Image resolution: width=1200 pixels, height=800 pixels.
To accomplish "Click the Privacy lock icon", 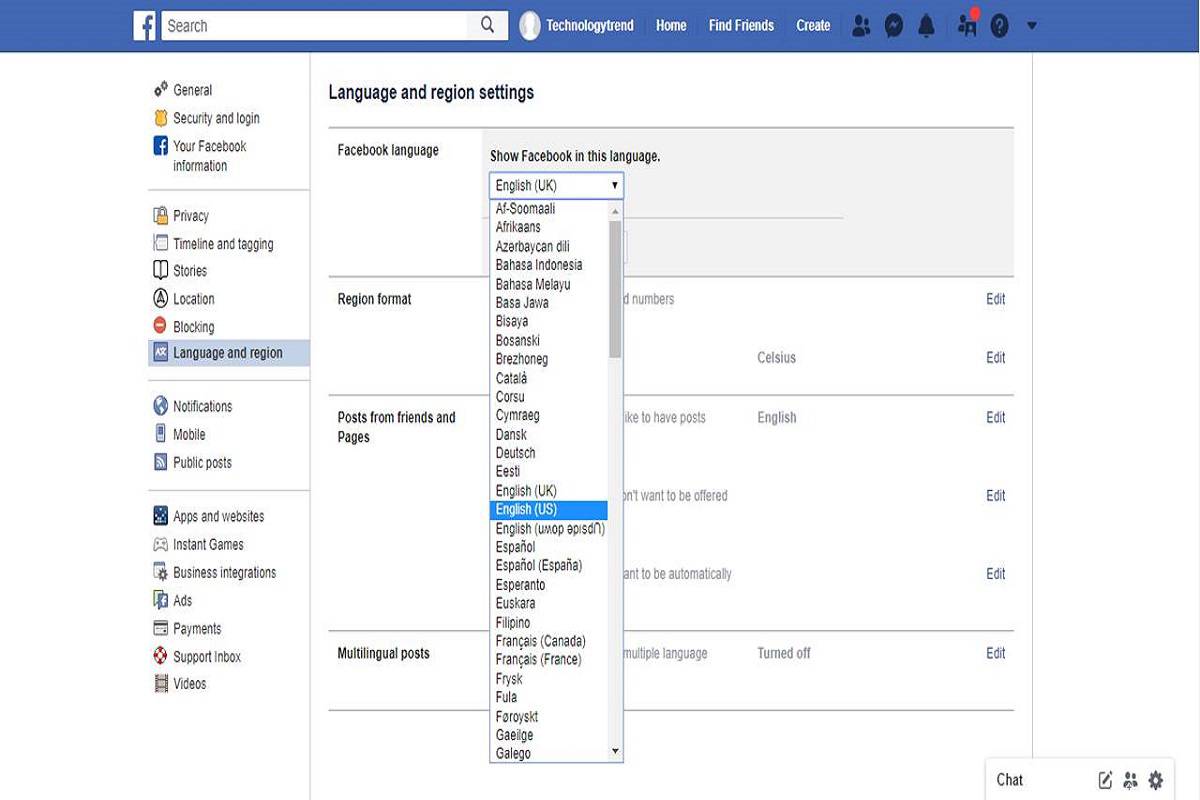I will click(160, 215).
